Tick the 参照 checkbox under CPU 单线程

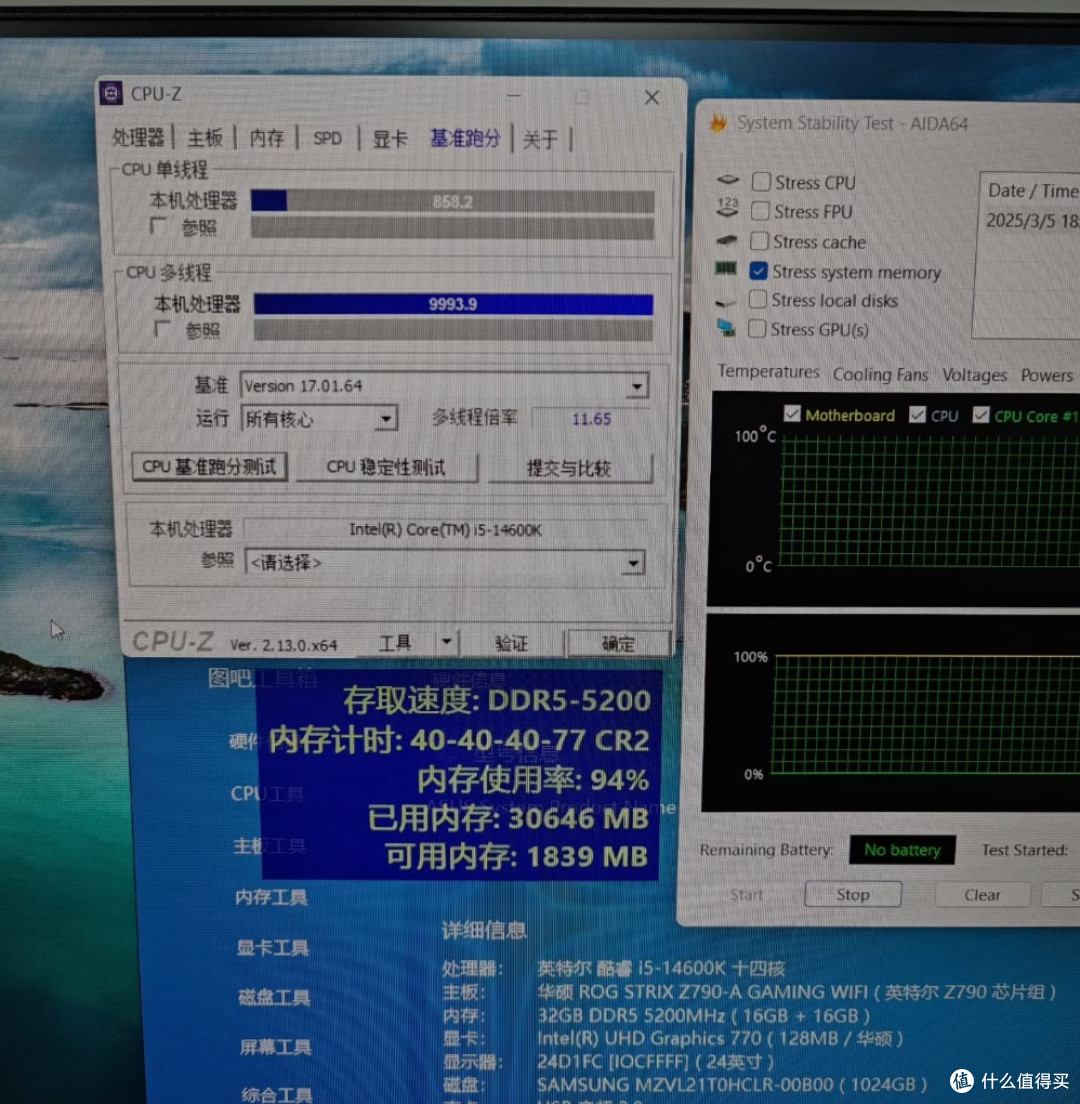click(x=158, y=226)
